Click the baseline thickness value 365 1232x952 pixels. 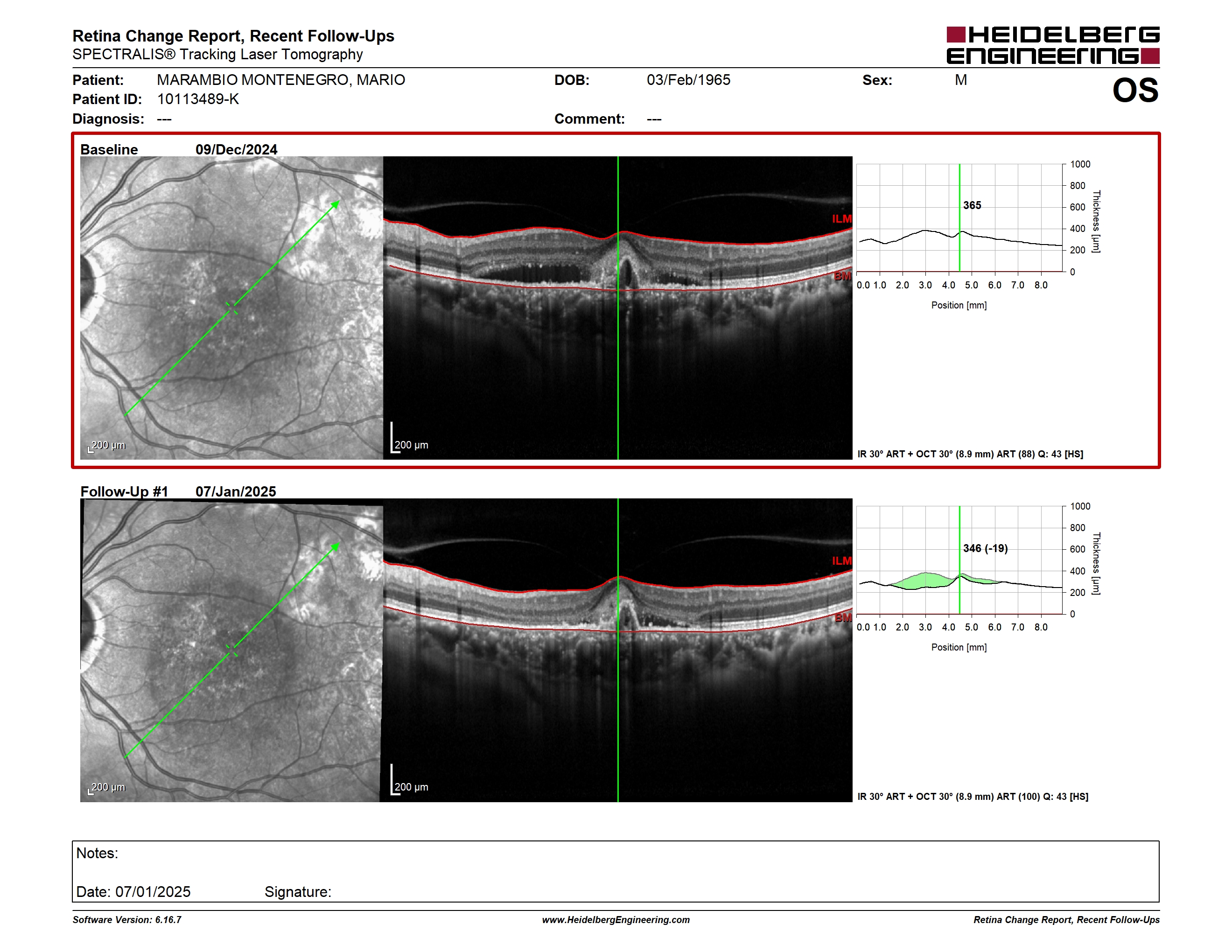[x=972, y=205]
